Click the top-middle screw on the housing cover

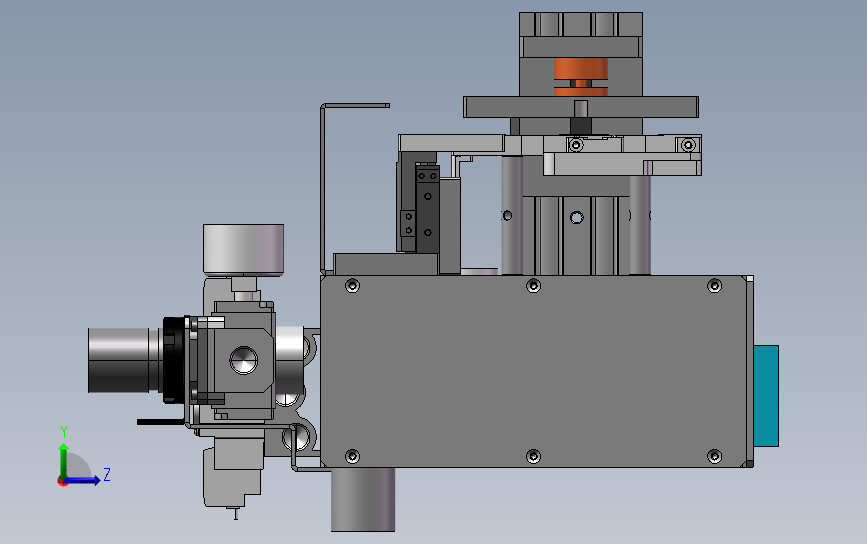[x=534, y=286]
